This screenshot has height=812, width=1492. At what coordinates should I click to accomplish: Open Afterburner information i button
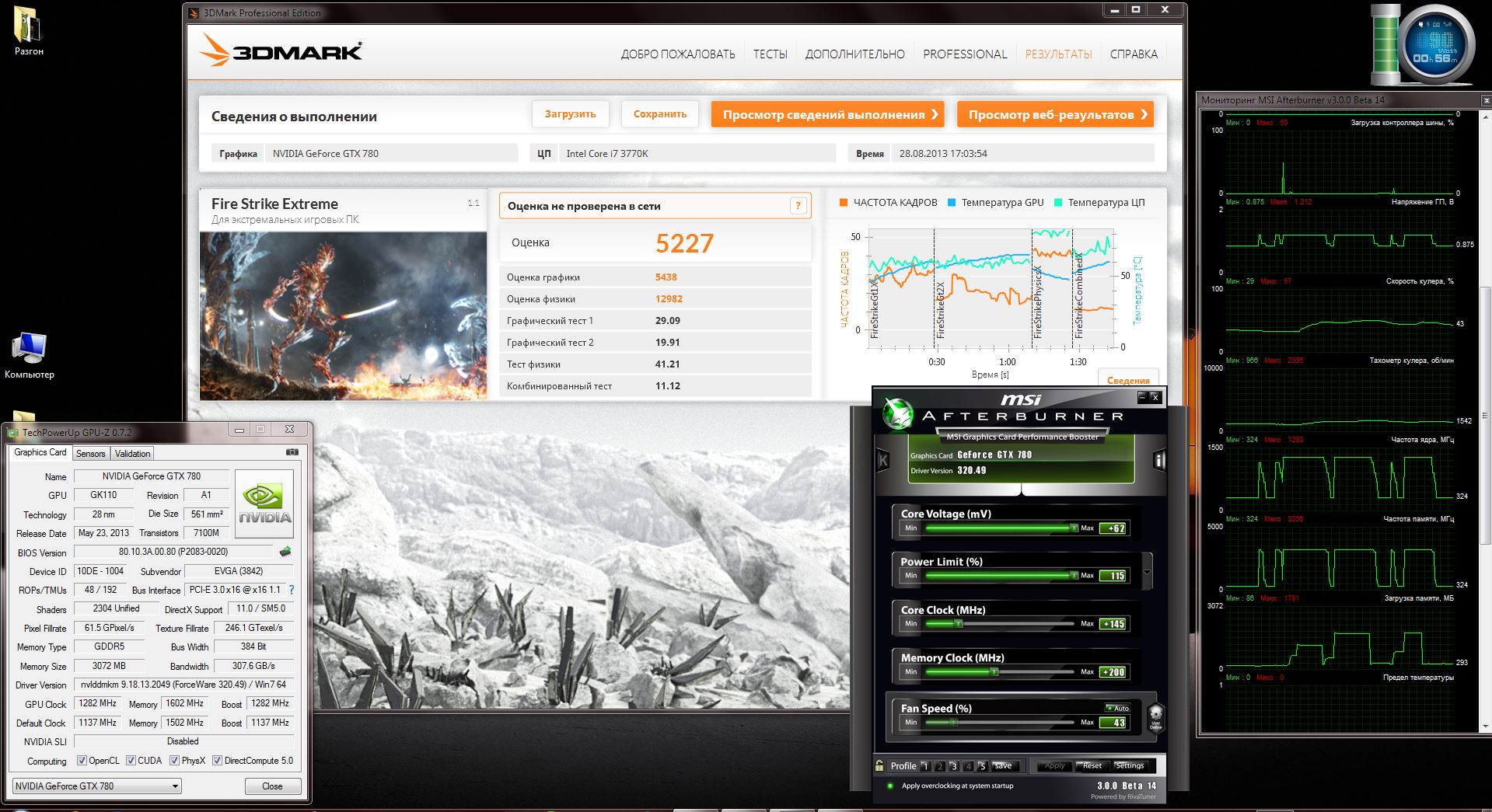1159,461
